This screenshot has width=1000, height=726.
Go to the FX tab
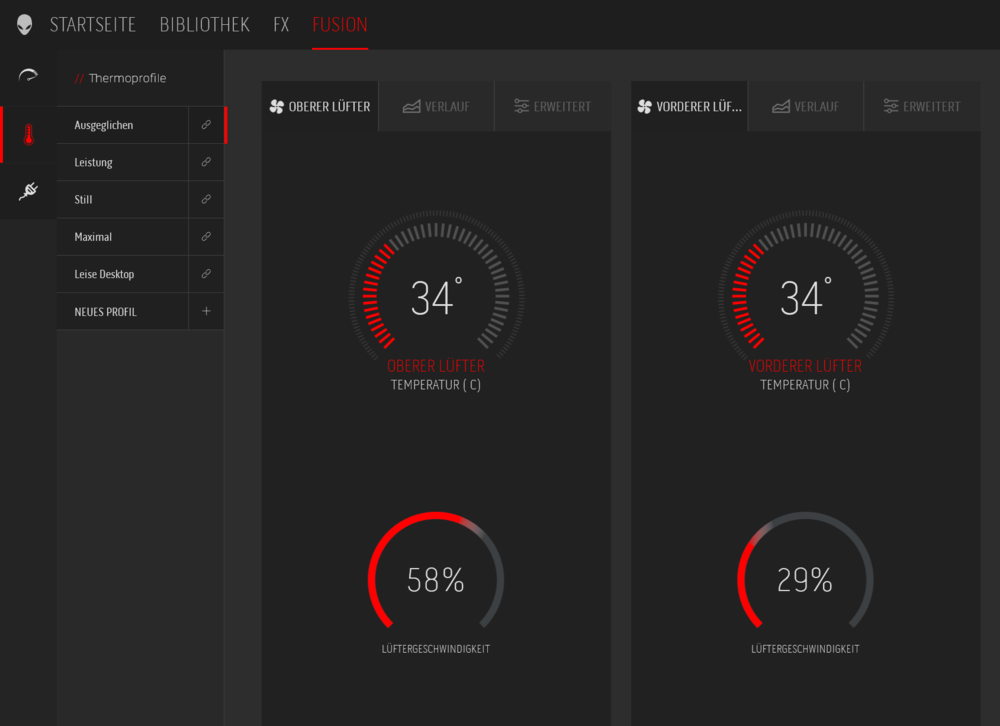281,25
